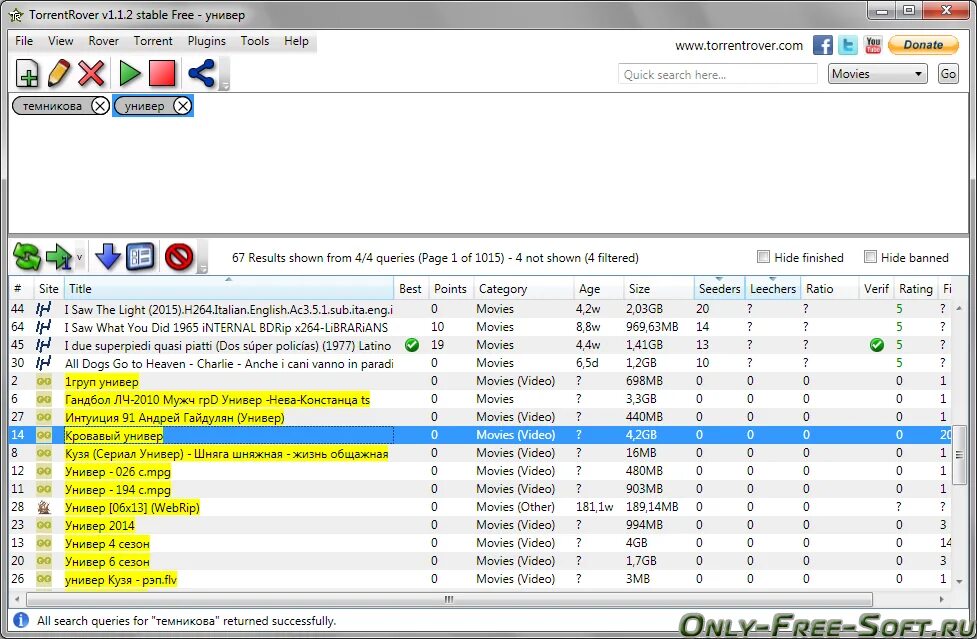Click the www.torrentrover.com link
The height and width of the screenshot is (639, 977).
[x=739, y=45]
